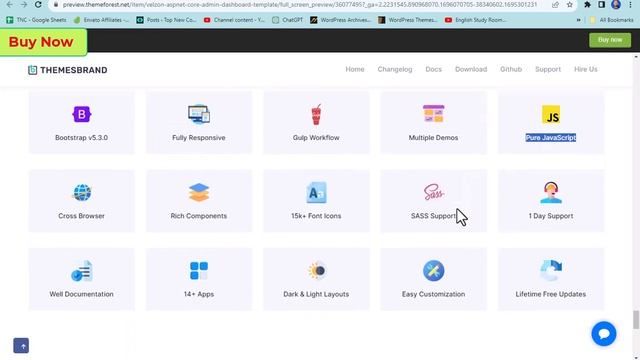Click the Cross Browser label
Image resolution: width=640 pixels, height=360 pixels.
[x=82, y=216]
